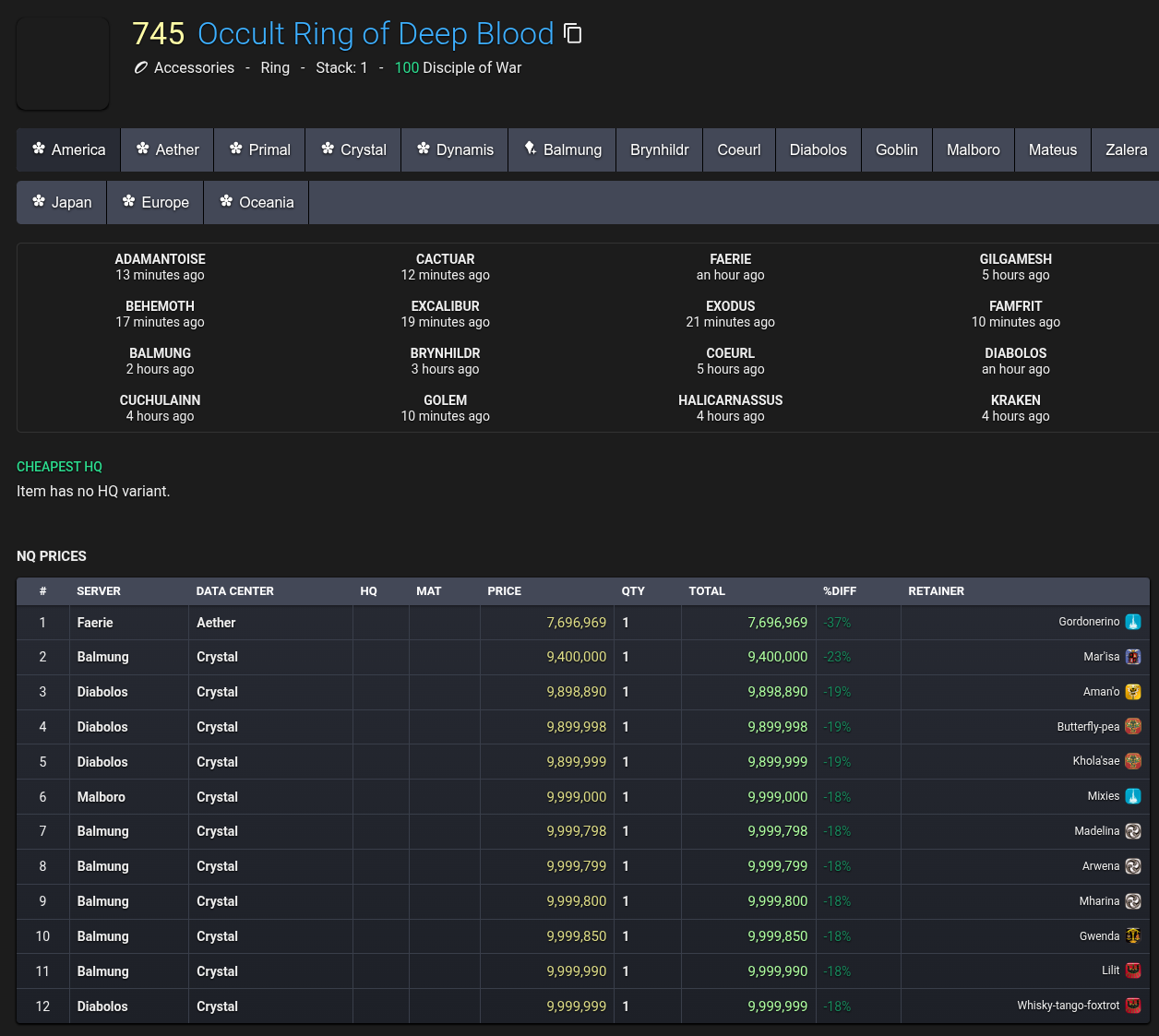Viewport: 1159px width, 1036px height.
Task: Click the BEHEMOTH update time entry
Action: click(161, 314)
